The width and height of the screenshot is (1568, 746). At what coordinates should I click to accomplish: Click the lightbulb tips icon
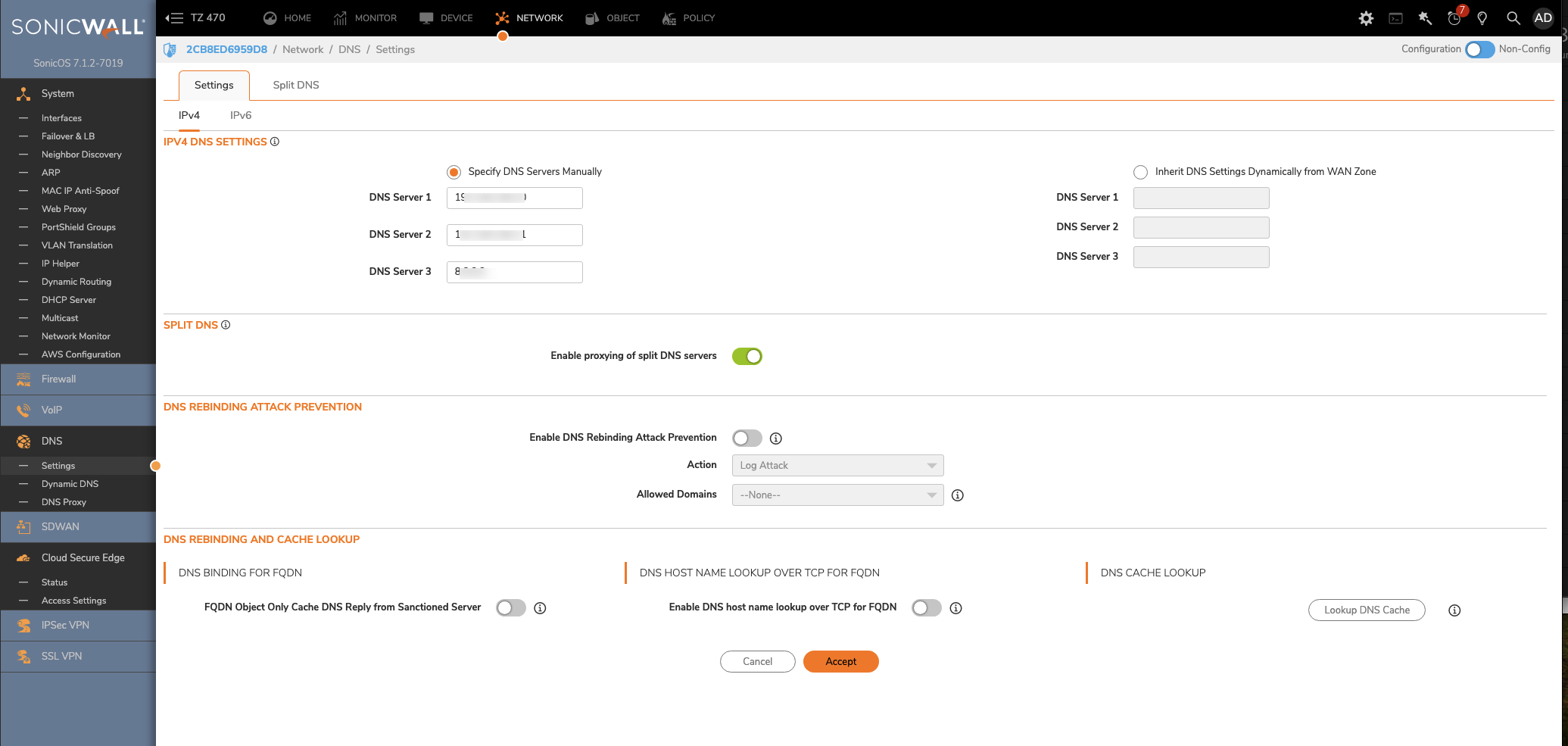(x=1482, y=18)
